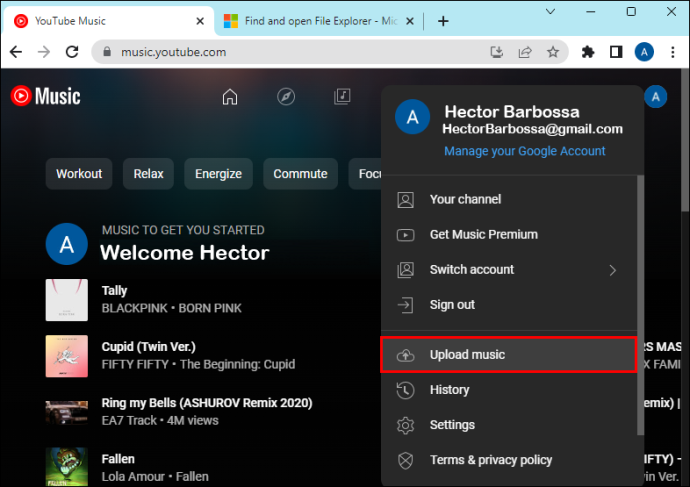Open Cupid (Twin Ver.) thumbnail
The image size is (690, 487).
point(67,356)
